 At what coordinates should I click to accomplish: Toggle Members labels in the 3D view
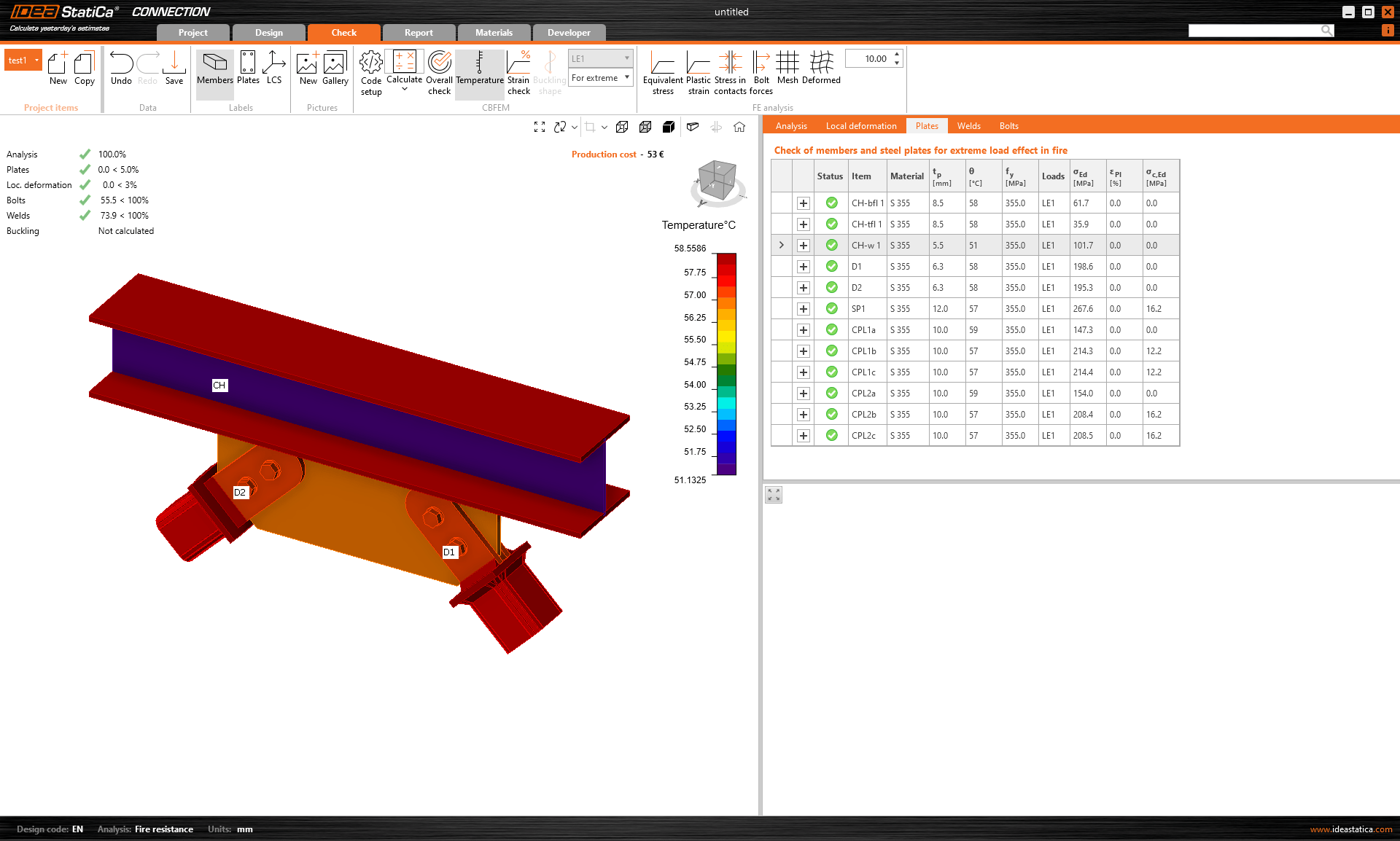[x=214, y=71]
